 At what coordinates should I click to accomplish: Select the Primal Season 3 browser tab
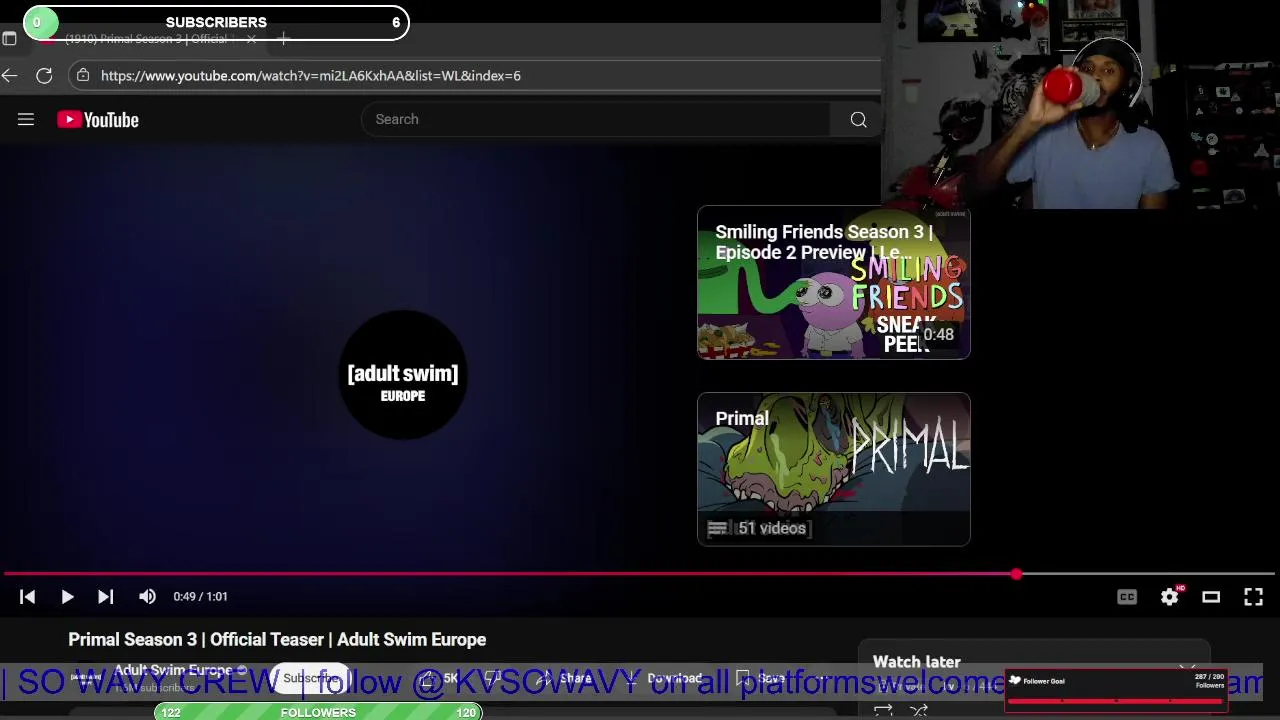click(x=150, y=39)
